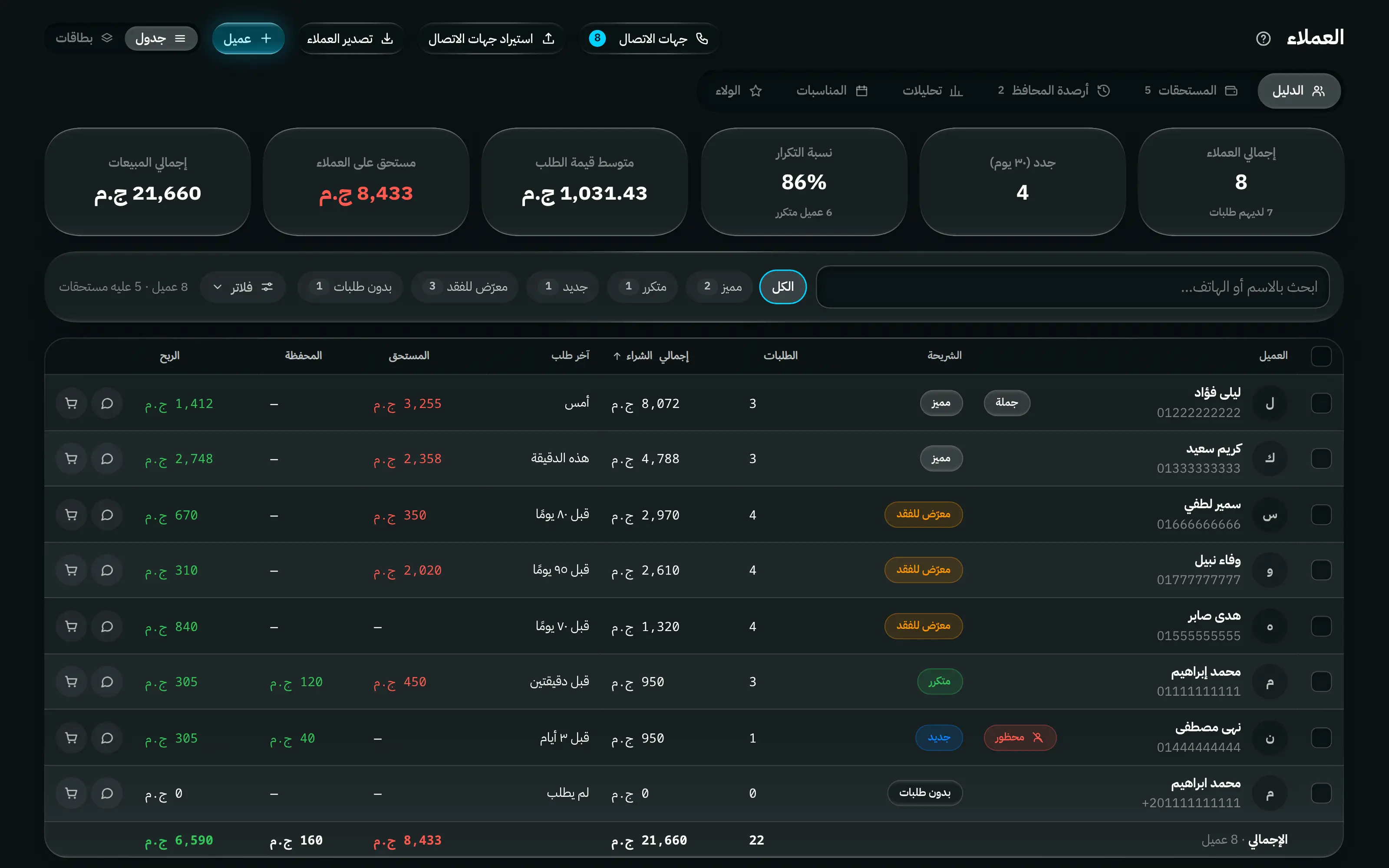Open the cart icon in ليلى فؤاد row

(71, 404)
